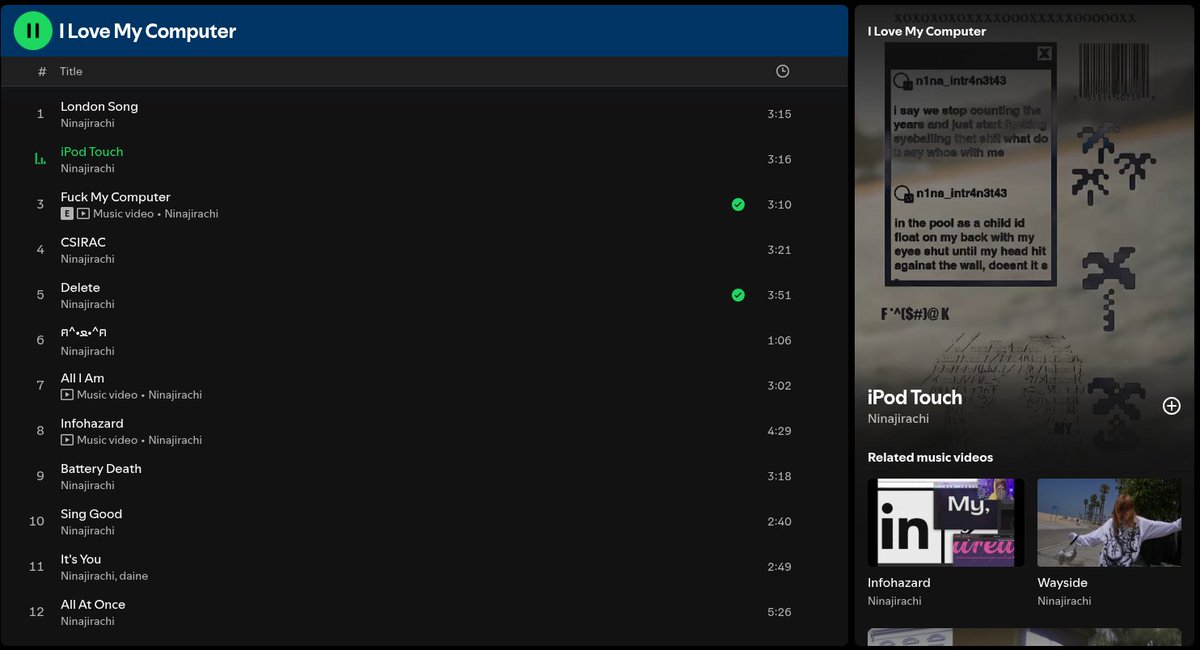Open the daine artist link on It's You

point(134,576)
